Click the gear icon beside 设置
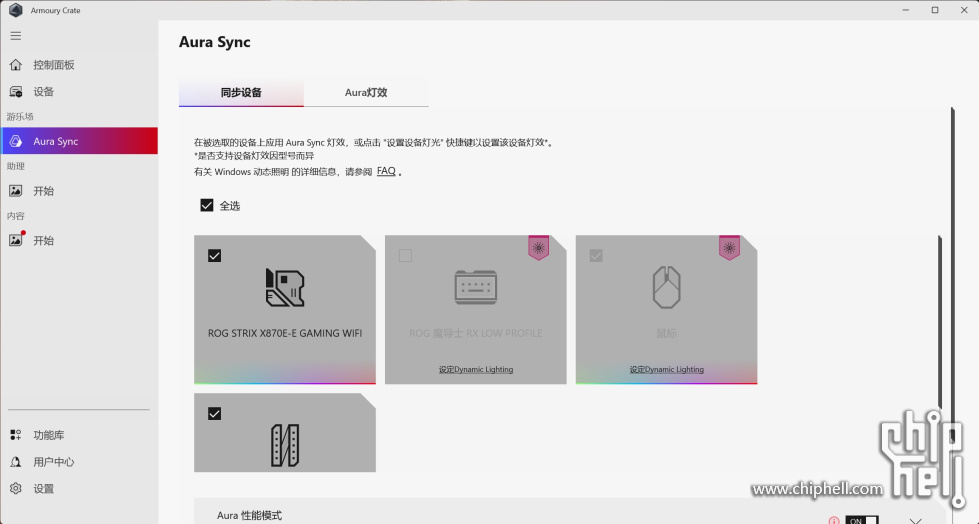 point(16,488)
